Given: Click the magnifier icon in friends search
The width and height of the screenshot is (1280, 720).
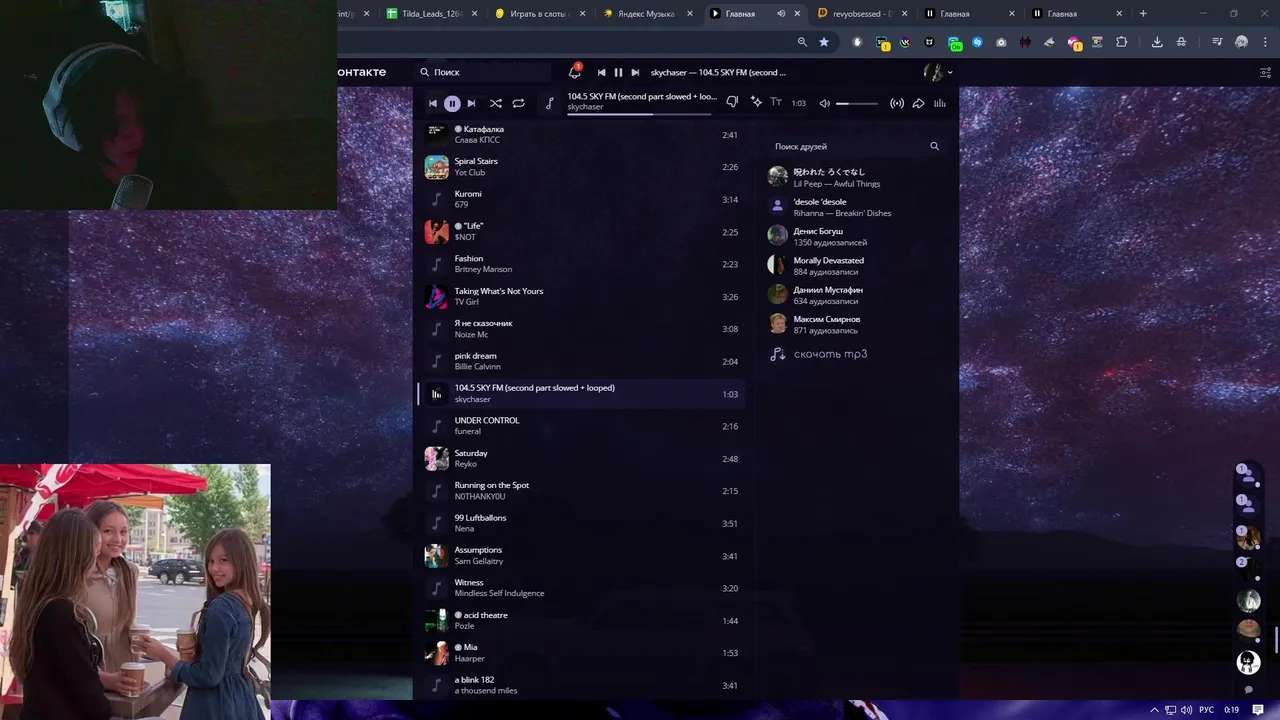Looking at the screenshot, I should pyautogui.click(x=935, y=146).
